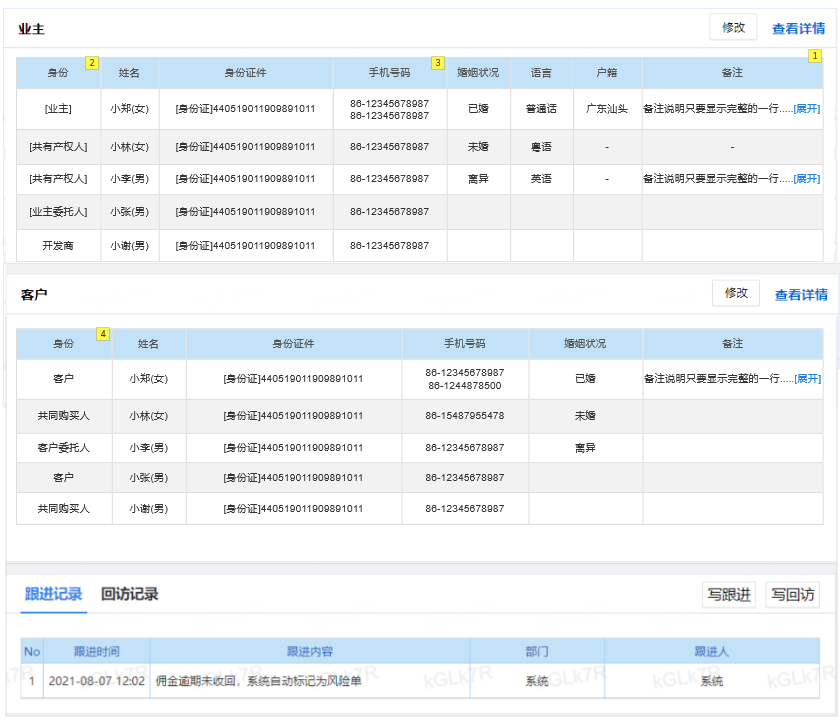Click 修改 button in 业主 section
The width and height of the screenshot is (840, 722).
pos(733,27)
